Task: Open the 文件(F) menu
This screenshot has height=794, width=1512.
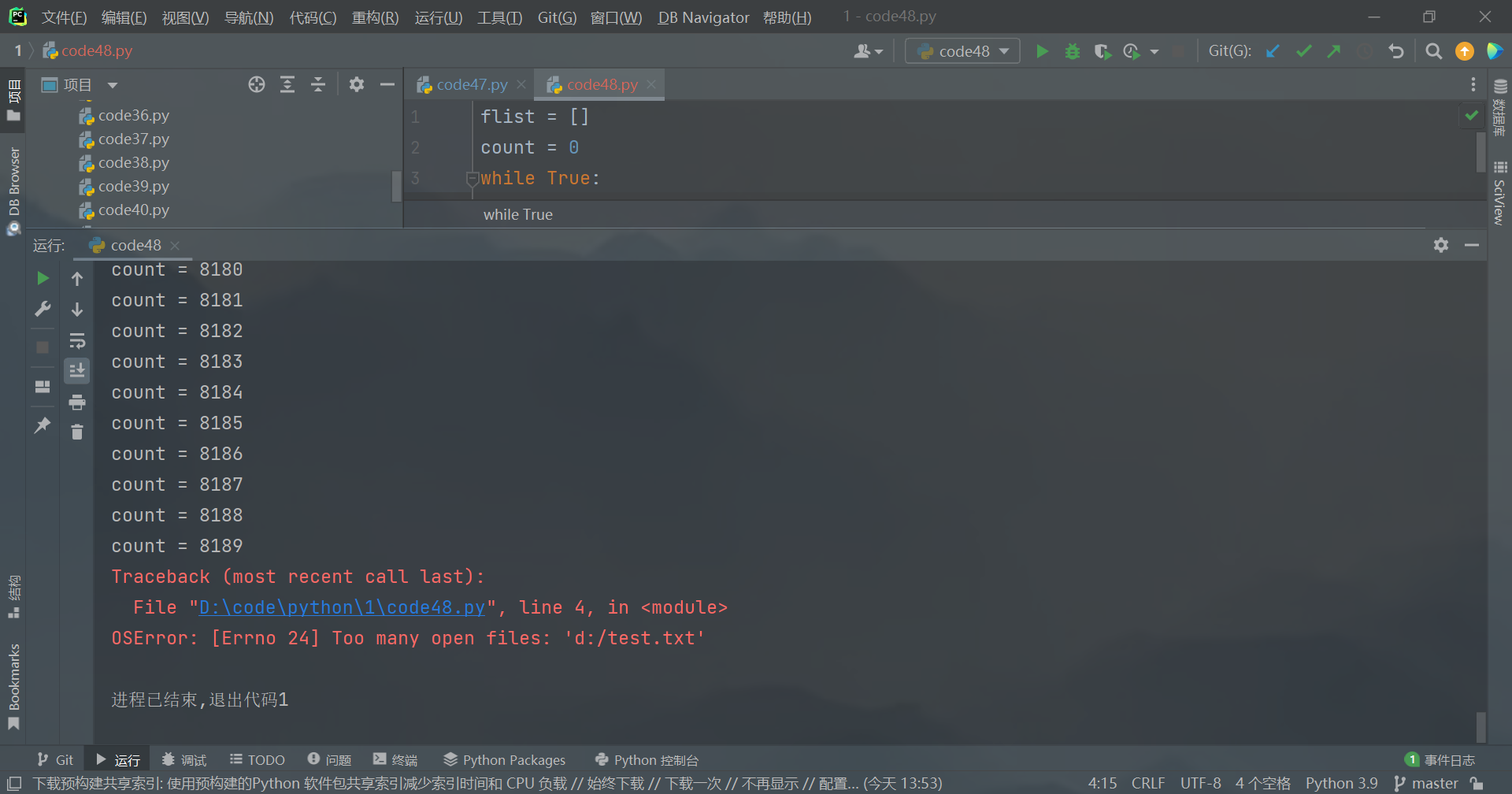Action: point(64,17)
